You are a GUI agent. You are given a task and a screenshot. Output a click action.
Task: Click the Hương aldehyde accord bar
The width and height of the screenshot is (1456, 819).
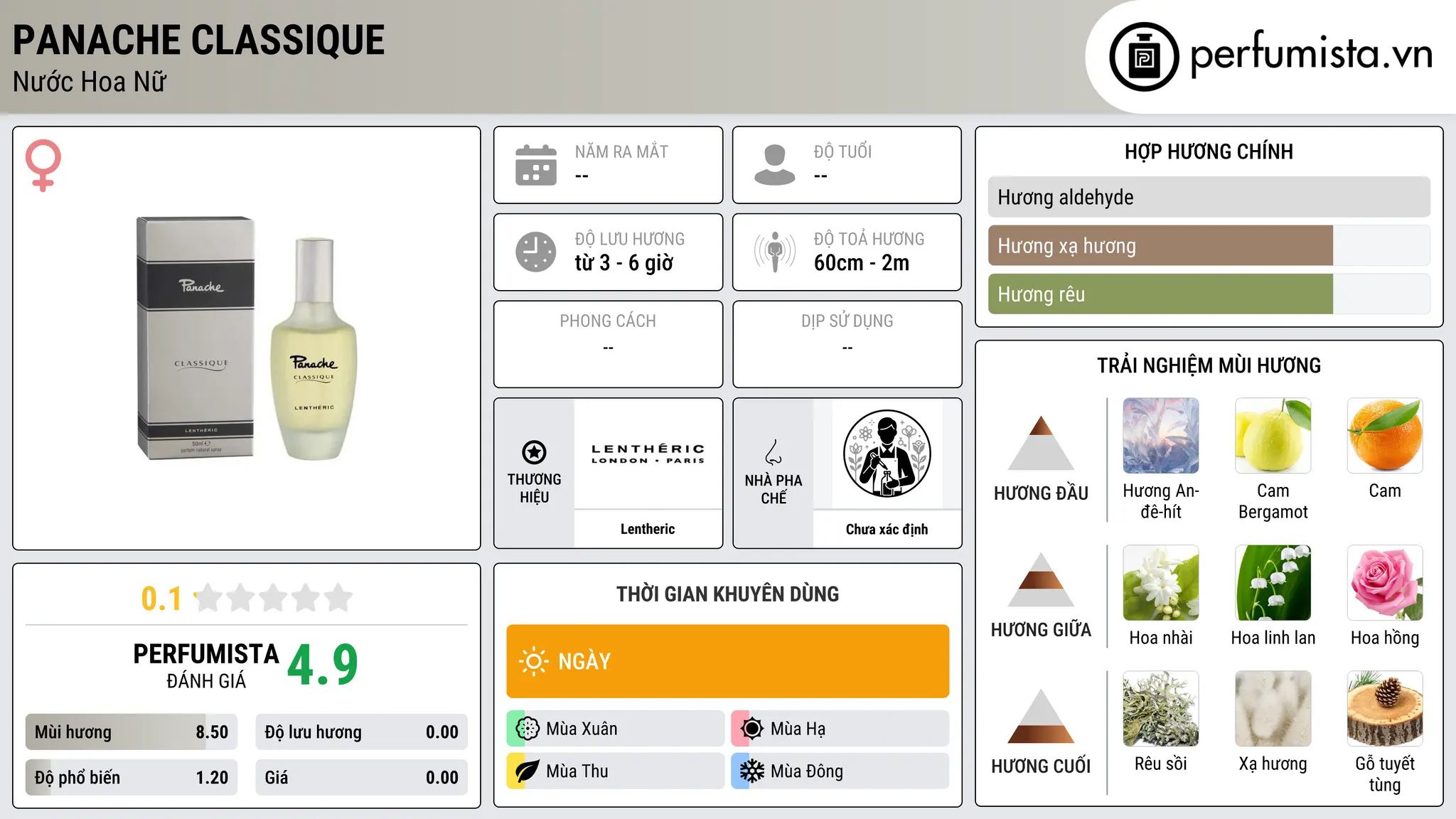pyautogui.click(x=1209, y=197)
